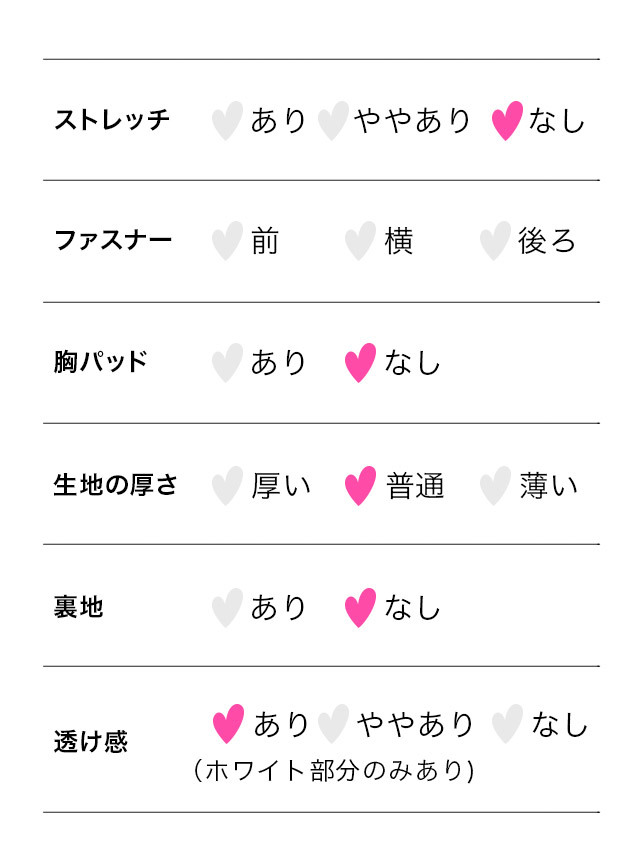This screenshot has width=640, height=854.
Task: Click the ストレッチ row label
Action: (112, 120)
